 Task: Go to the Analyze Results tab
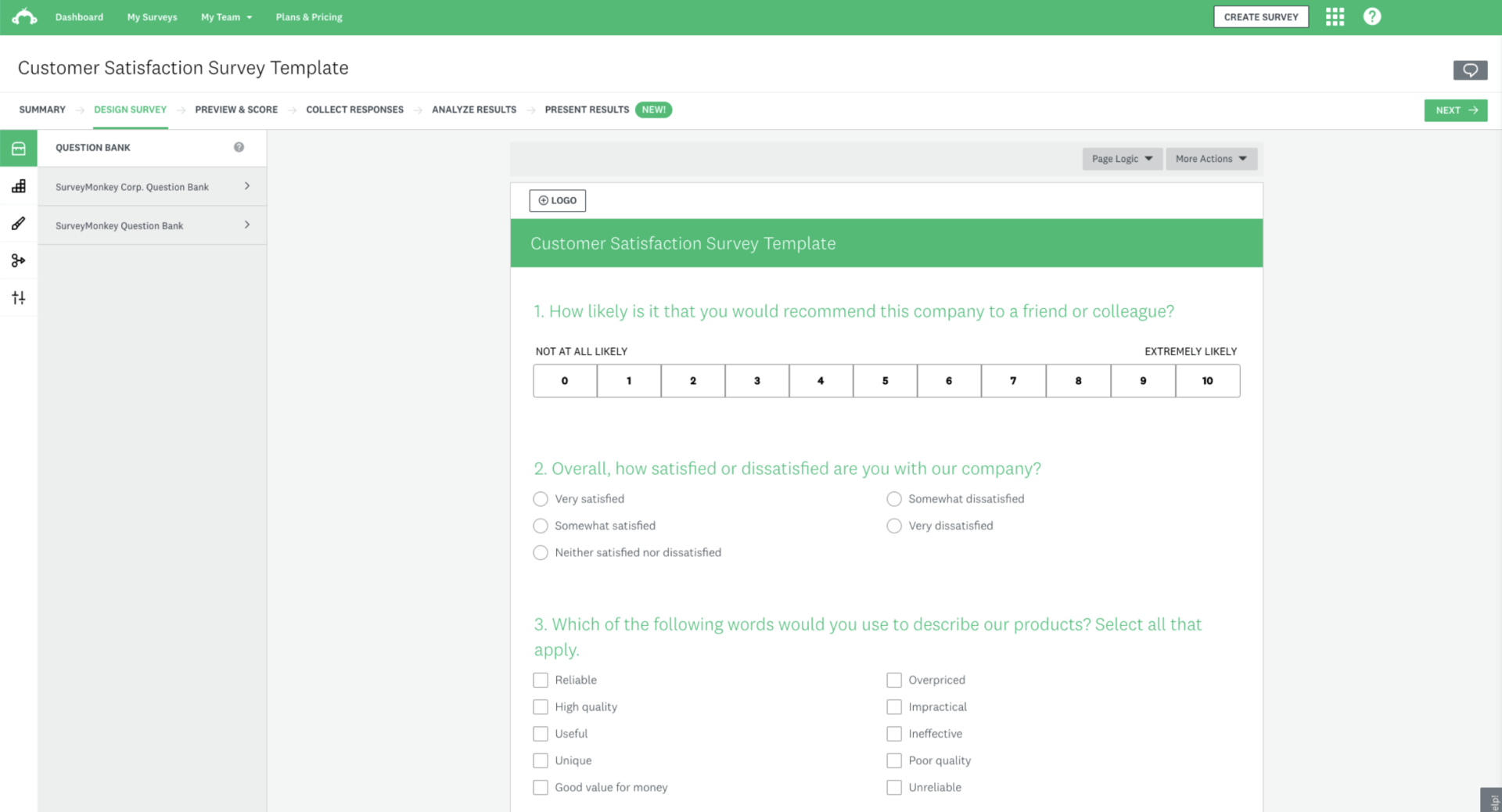coord(474,110)
